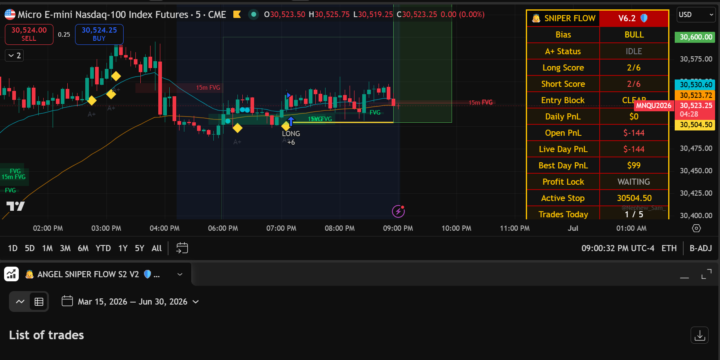Image resolution: width=720 pixels, height=360 pixels.
Task: Open the purple lightning bolt icon on chart
Action: coord(398,211)
